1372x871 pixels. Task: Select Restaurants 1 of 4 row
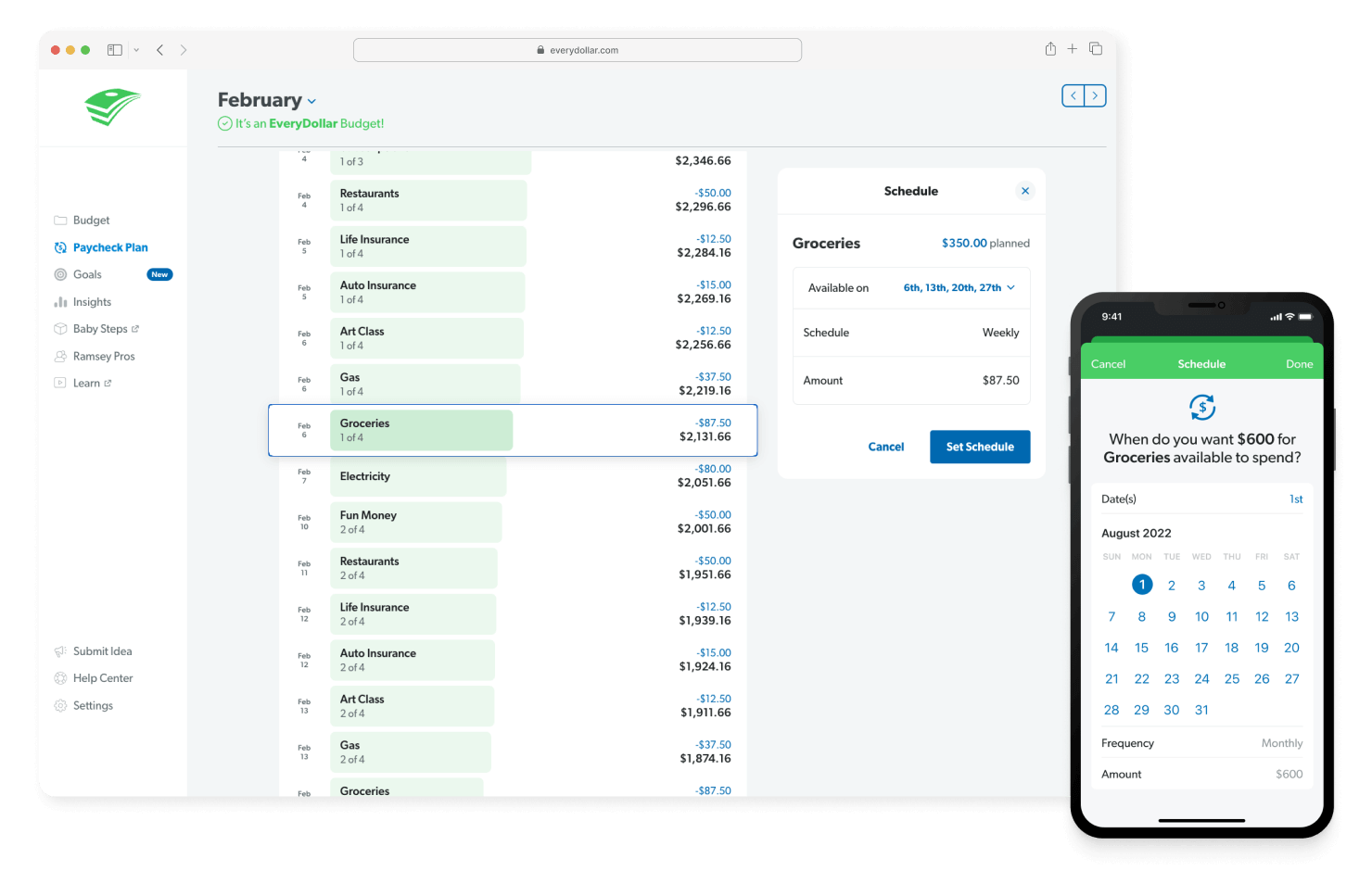[513, 200]
